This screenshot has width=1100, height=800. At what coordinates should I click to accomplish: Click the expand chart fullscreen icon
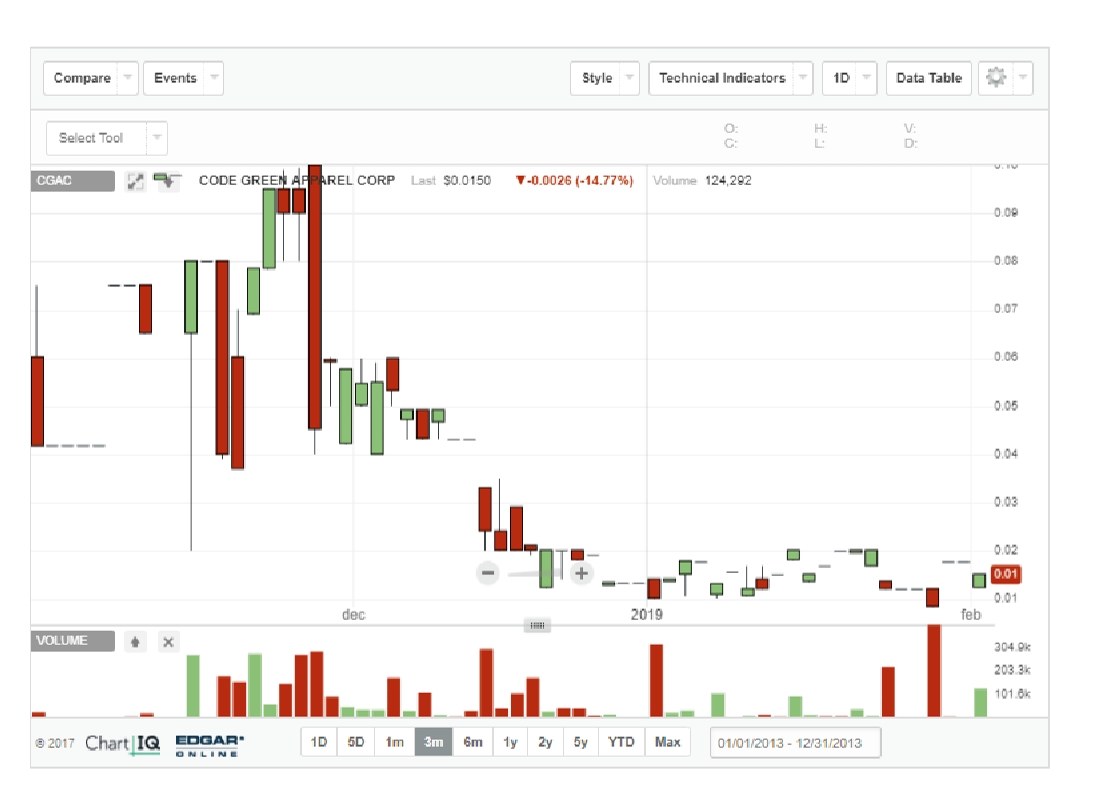tap(135, 182)
